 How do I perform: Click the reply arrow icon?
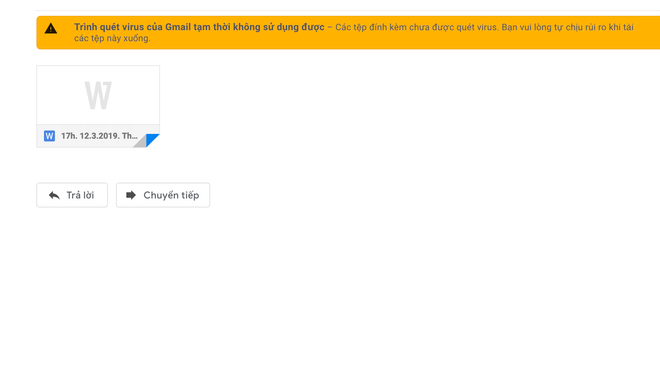click(x=54, y=195)
